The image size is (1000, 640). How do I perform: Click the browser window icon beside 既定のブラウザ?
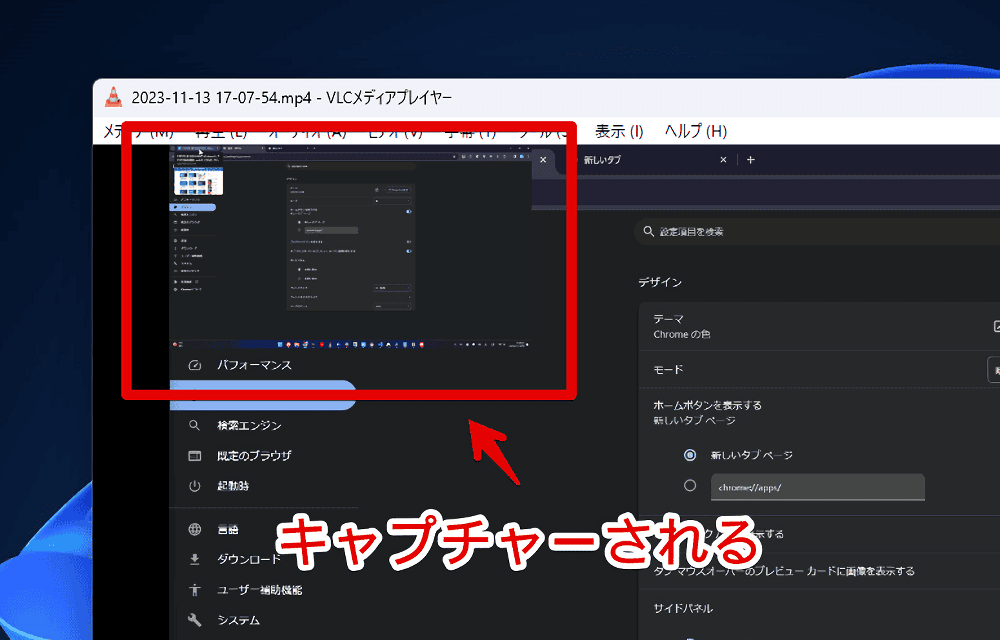click(195, 456)
